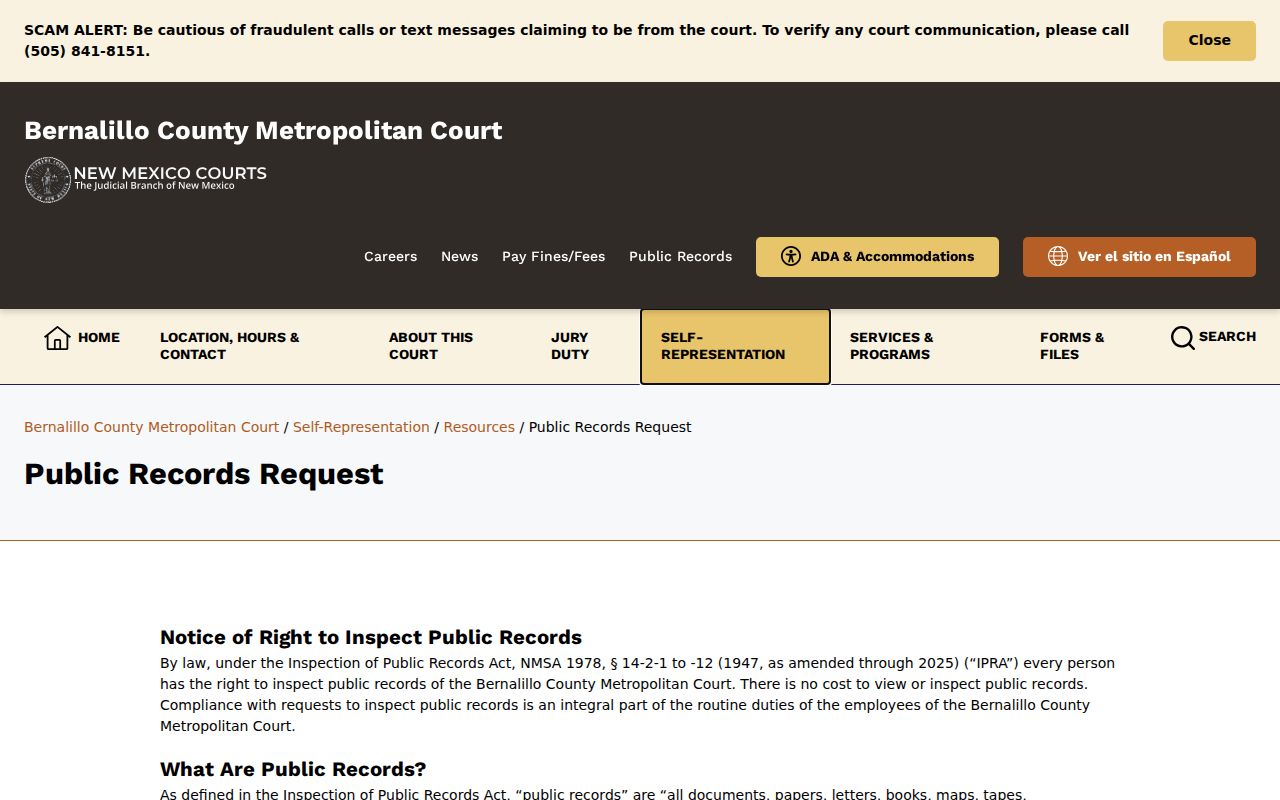The image size is (1280, 800).
Task: Select the Jury Duty menu item
Action: pyautogui.click(x=570, y=346)
